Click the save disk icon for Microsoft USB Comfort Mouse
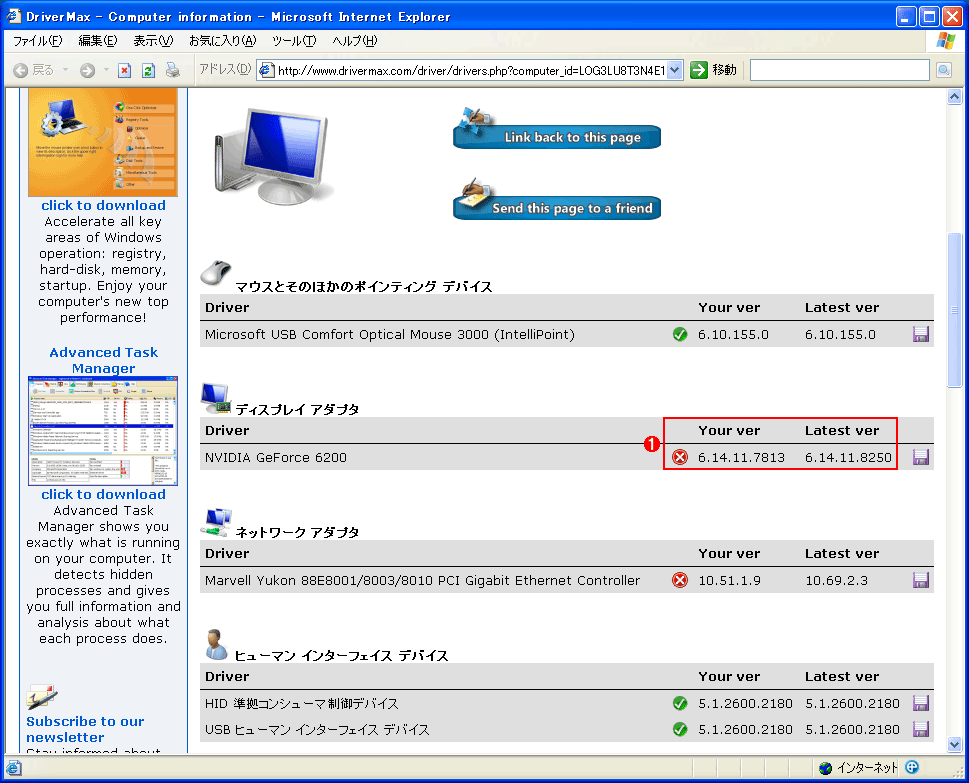969x783 pixels. [x=921, y=334]
